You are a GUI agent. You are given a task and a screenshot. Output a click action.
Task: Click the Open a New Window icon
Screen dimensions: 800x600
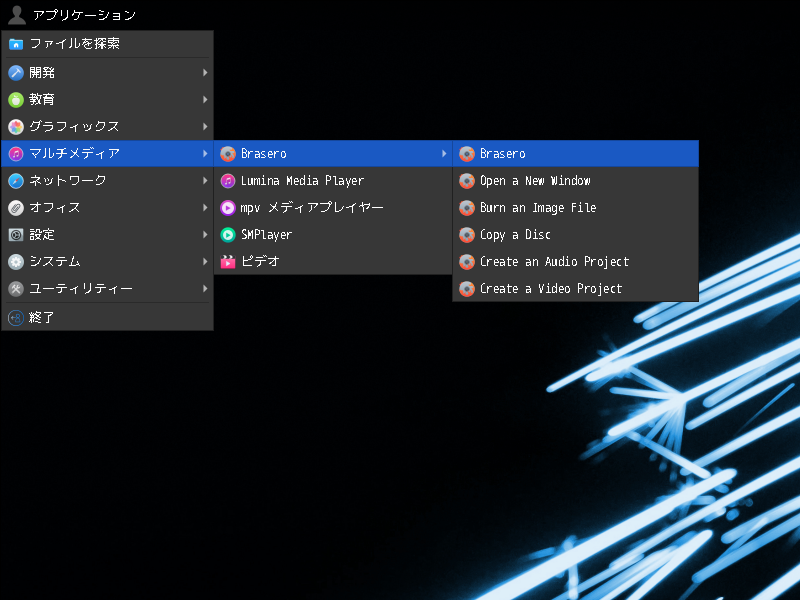click(x=467, y=181)
